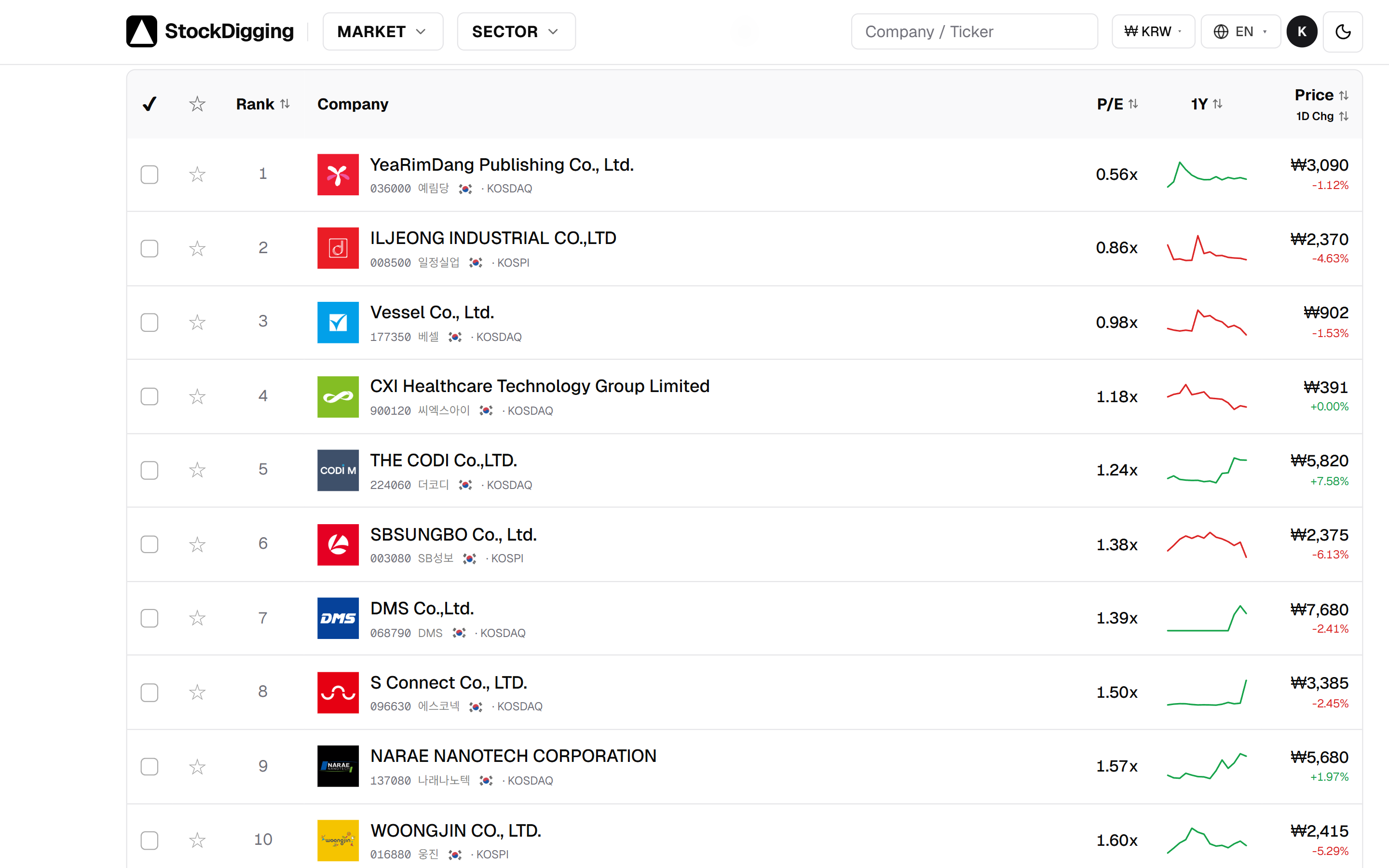
Task: Open NARAE NANOTECH company logo
Action: 338,766
